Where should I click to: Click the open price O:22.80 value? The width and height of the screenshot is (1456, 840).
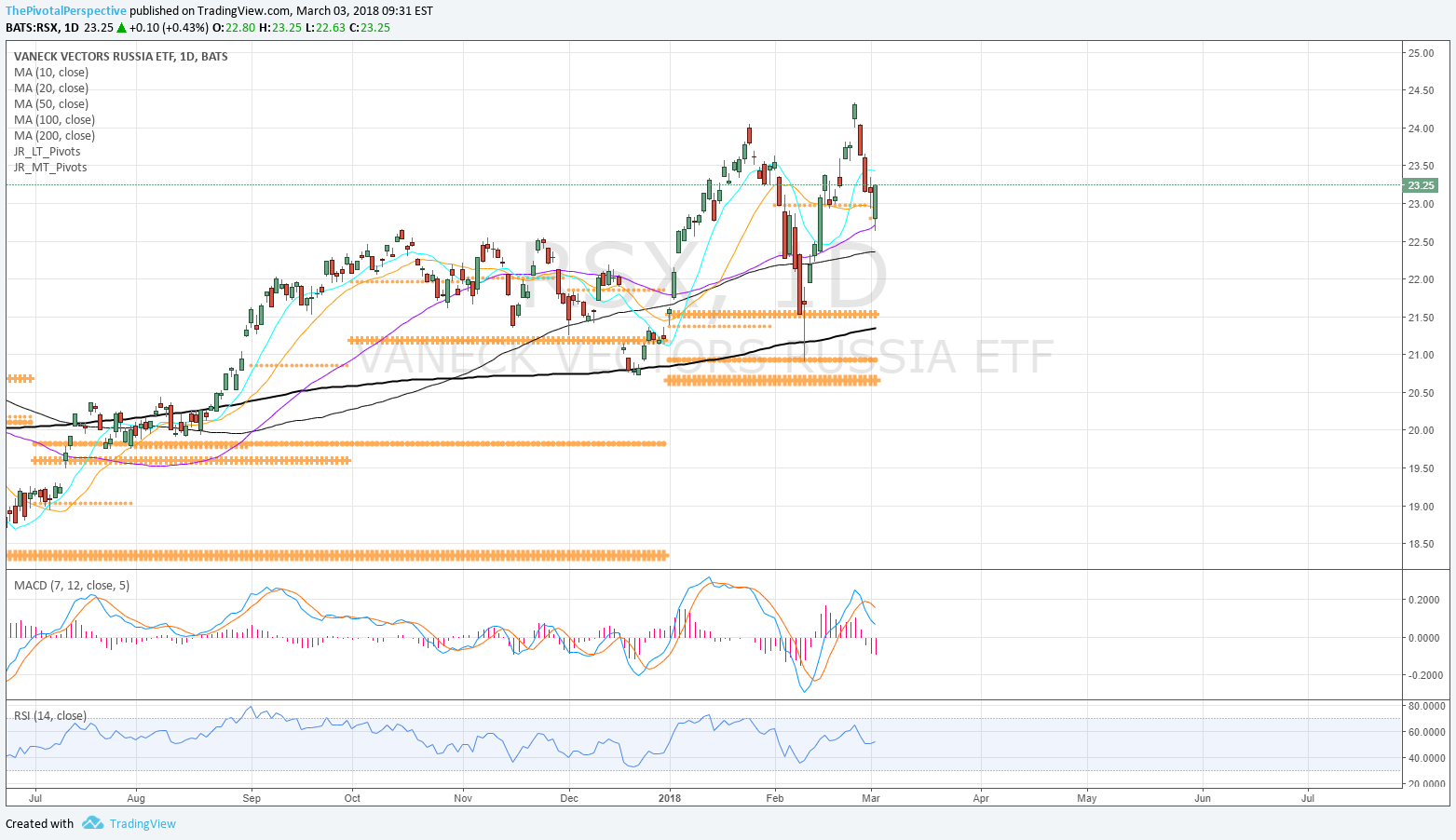pyautogui.click(x=234, y=28)
